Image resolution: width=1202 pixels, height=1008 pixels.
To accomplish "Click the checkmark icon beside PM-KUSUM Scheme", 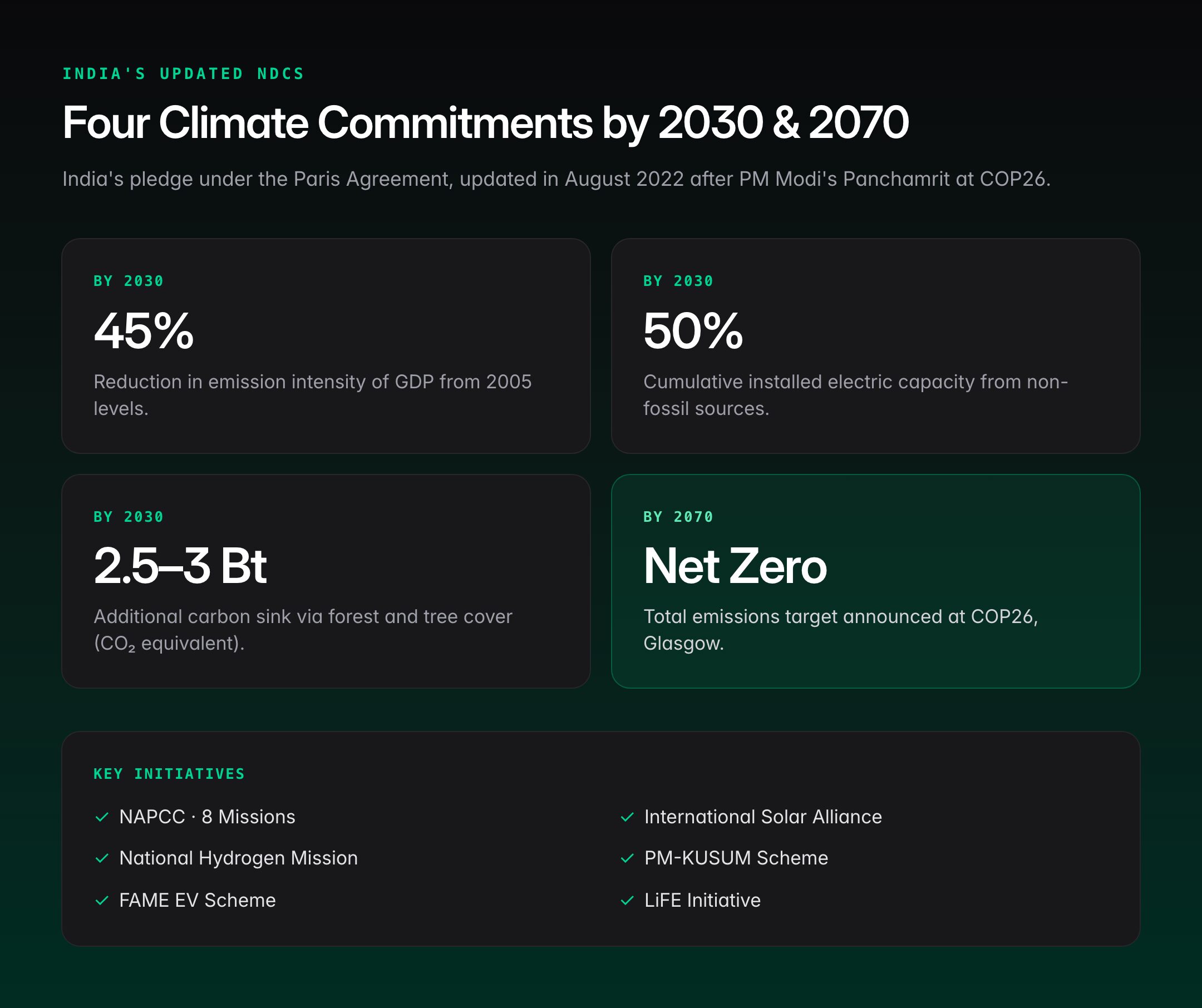I will 627,858.
